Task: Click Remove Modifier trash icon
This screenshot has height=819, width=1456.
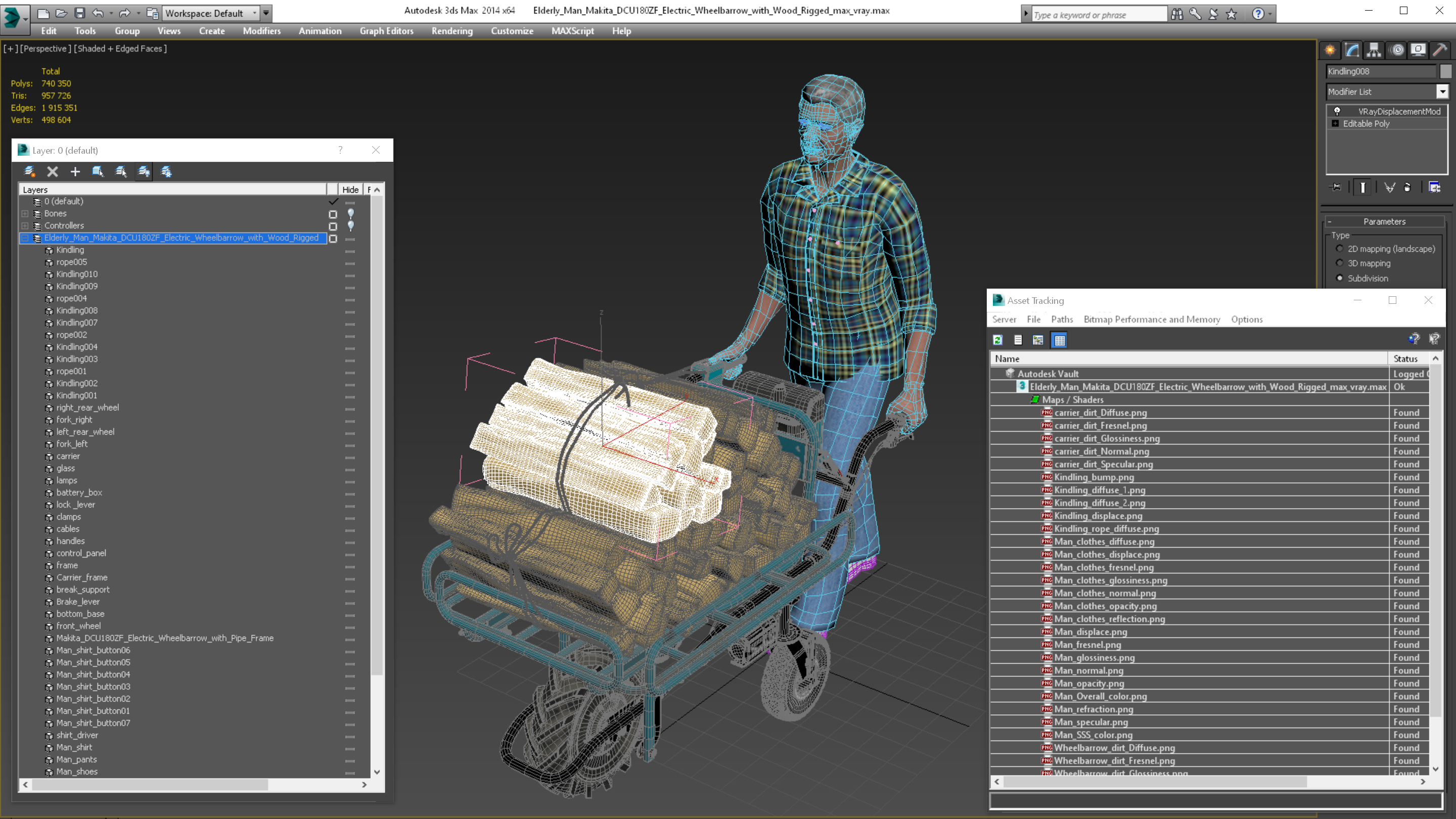Action: (1407, 187)
